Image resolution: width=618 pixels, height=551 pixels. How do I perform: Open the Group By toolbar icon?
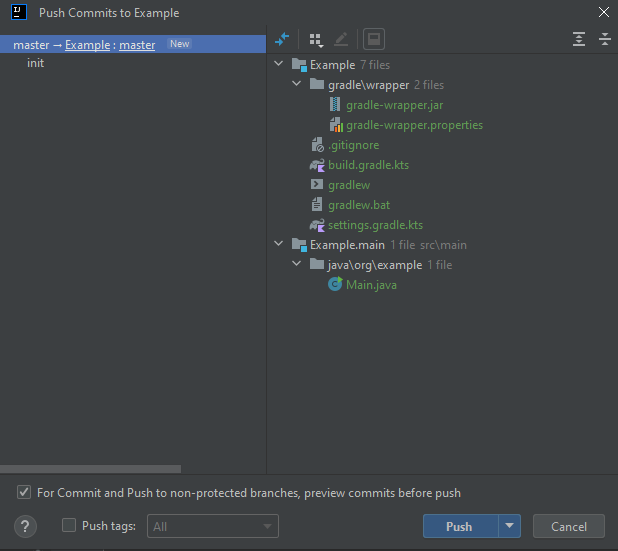click(316, 39)
